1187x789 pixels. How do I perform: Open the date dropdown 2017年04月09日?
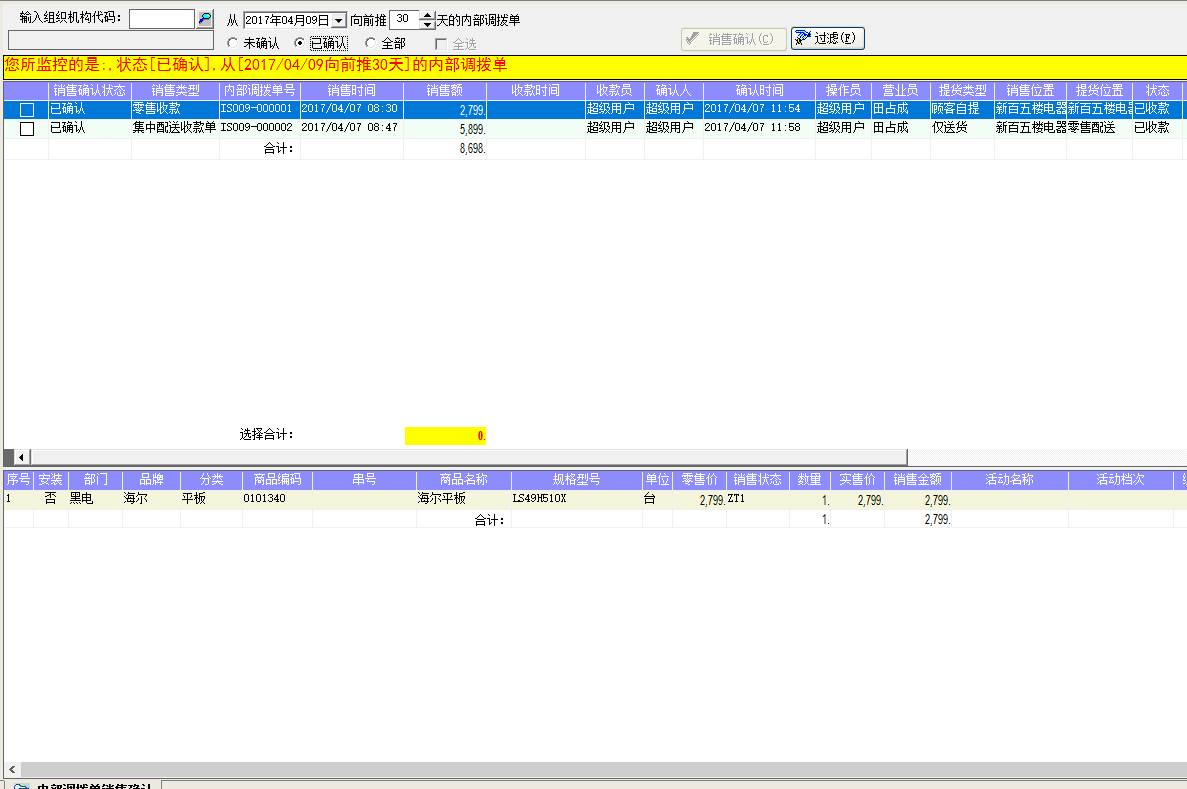click(x=339, y=20)
